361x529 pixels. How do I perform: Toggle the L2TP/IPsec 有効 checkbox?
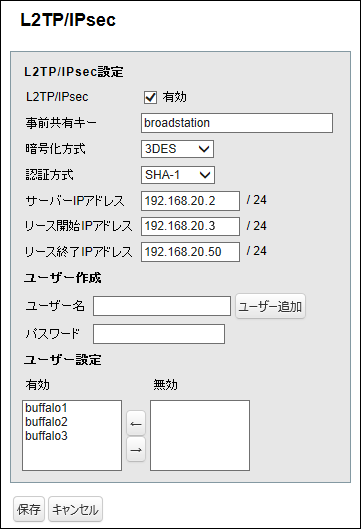click(150, 98)
